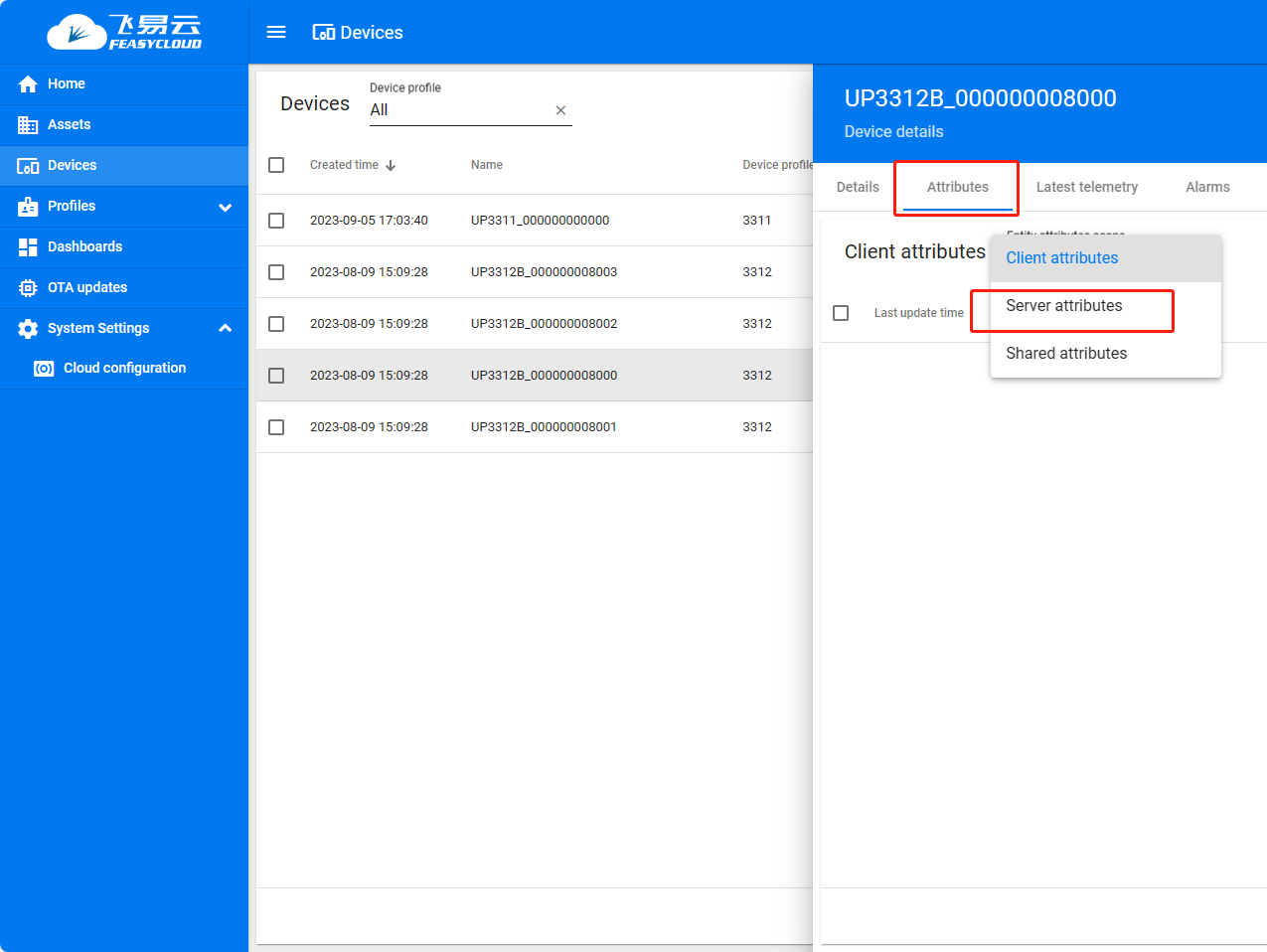The width and height of the screenshot is (1267, 952).
Task: Click the Device profile input field
Action: click(x=457, y=110)
